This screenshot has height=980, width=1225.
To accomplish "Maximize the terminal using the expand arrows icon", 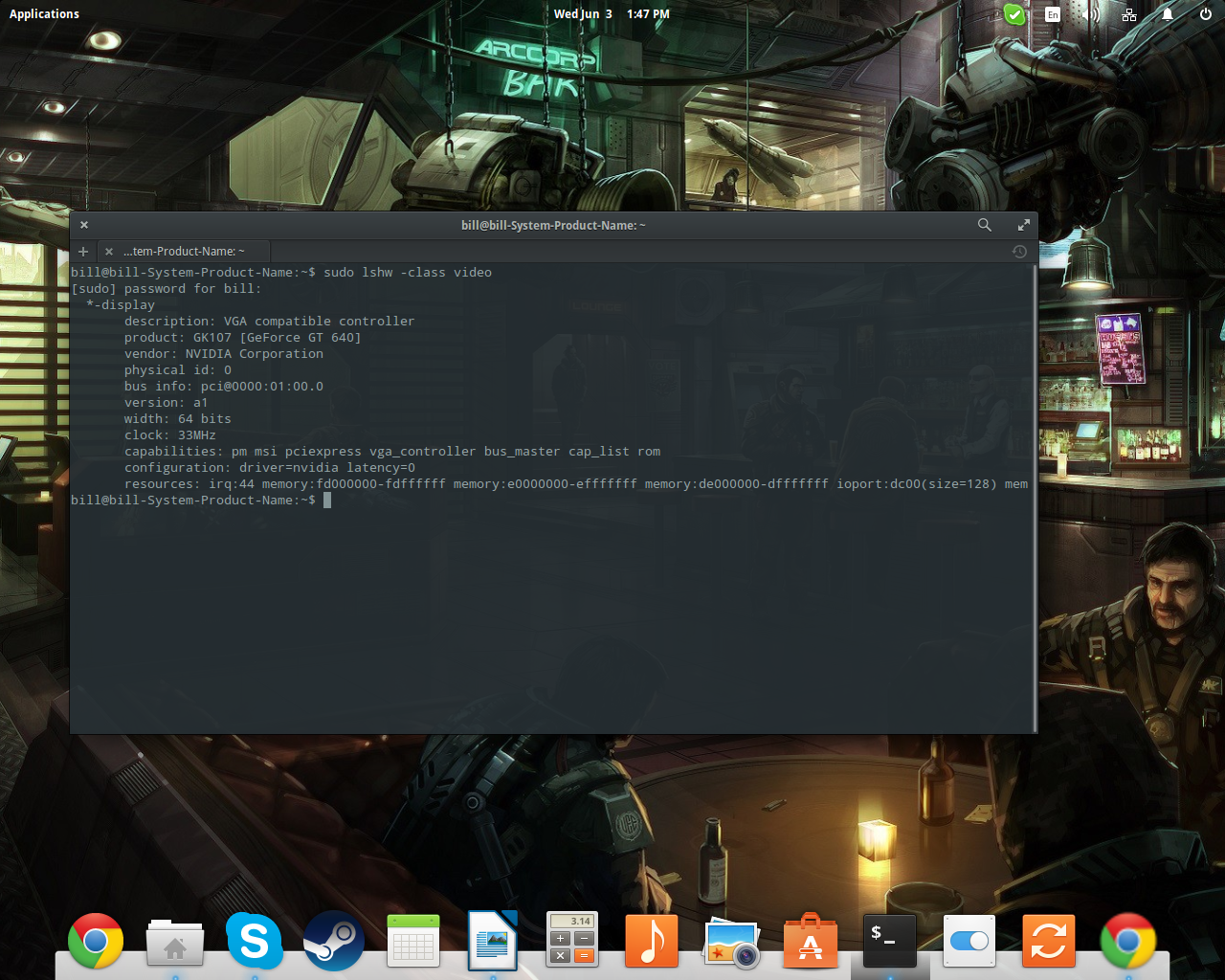I will coord(1023,225).
